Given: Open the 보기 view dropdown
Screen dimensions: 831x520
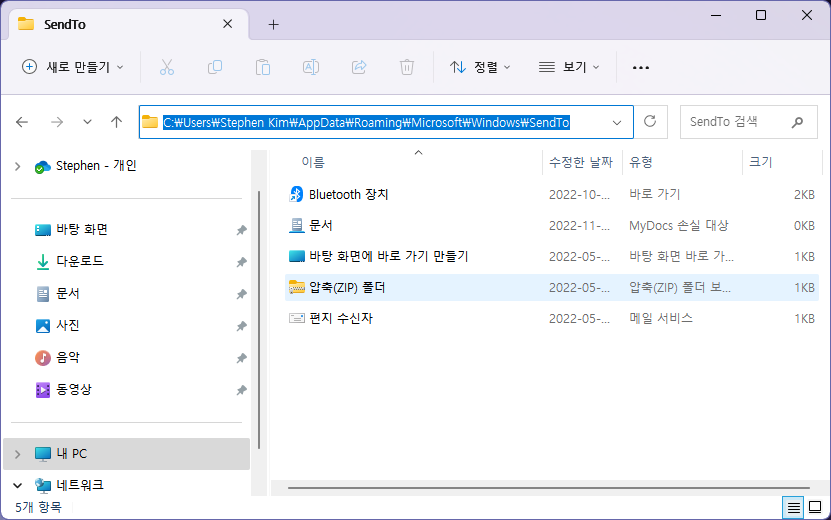Looking at the screenshot, I should (569, 67).
